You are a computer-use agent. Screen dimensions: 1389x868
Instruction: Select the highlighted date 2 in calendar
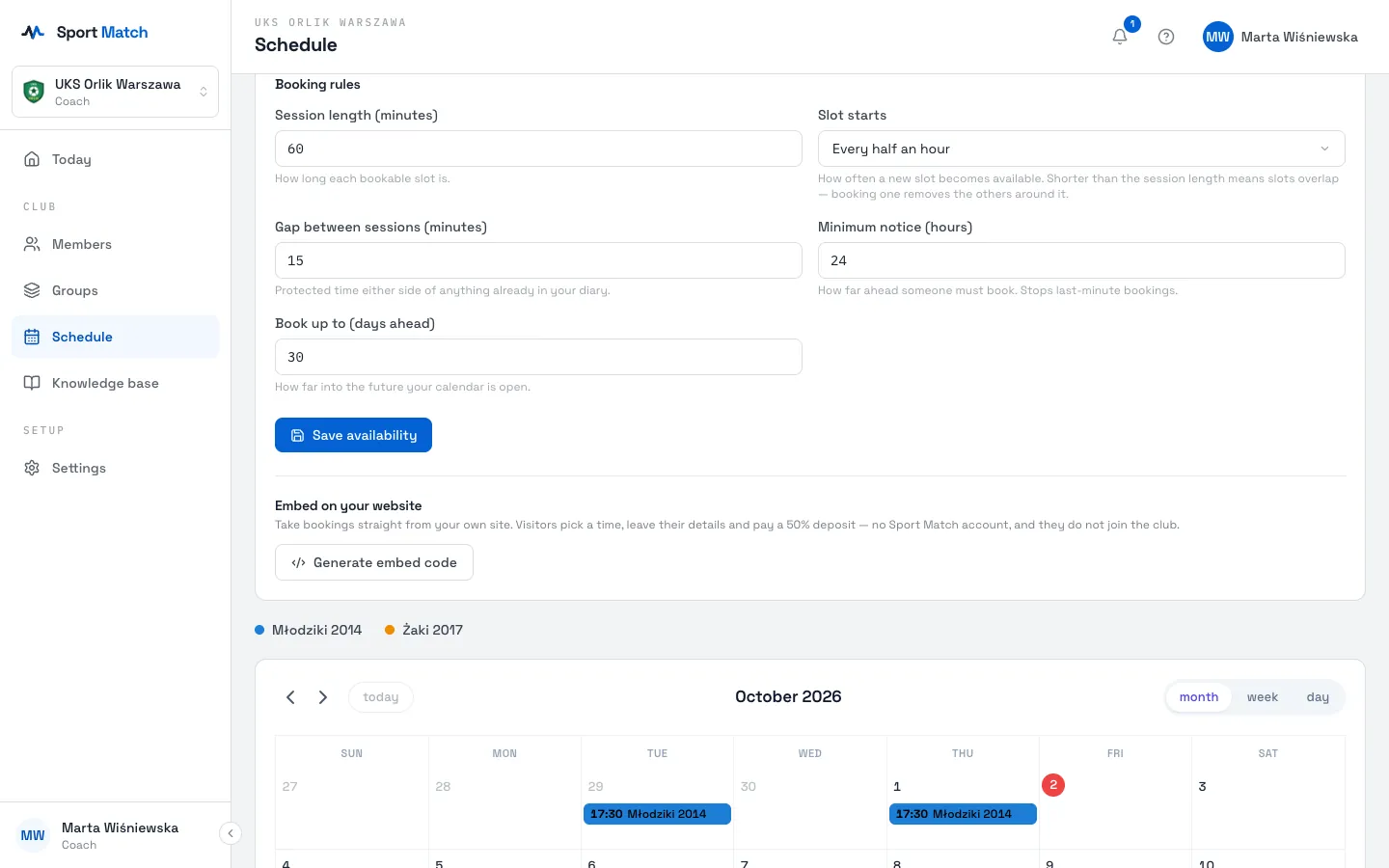coord(1053,785)
